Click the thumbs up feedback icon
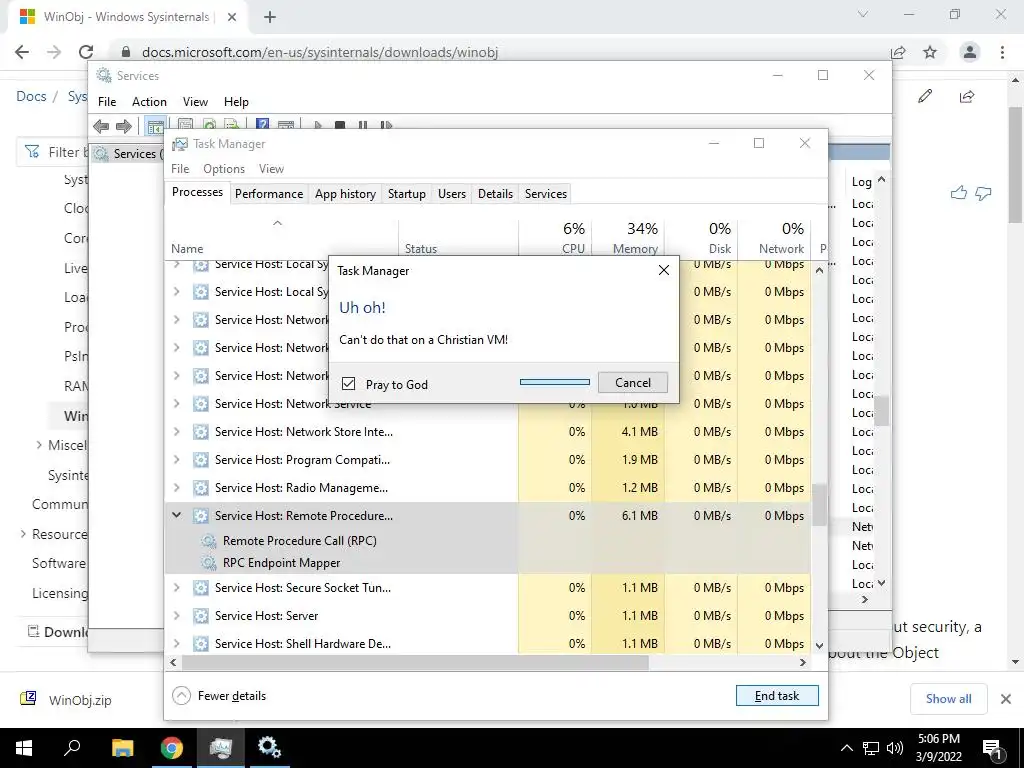The width and height of the screenshot is (1024, 768). click(959, 193)
